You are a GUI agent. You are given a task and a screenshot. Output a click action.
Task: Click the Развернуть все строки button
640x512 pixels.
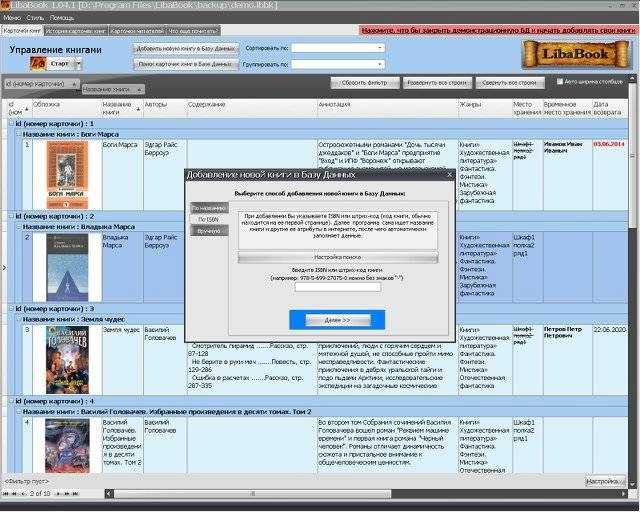point(437,83)
